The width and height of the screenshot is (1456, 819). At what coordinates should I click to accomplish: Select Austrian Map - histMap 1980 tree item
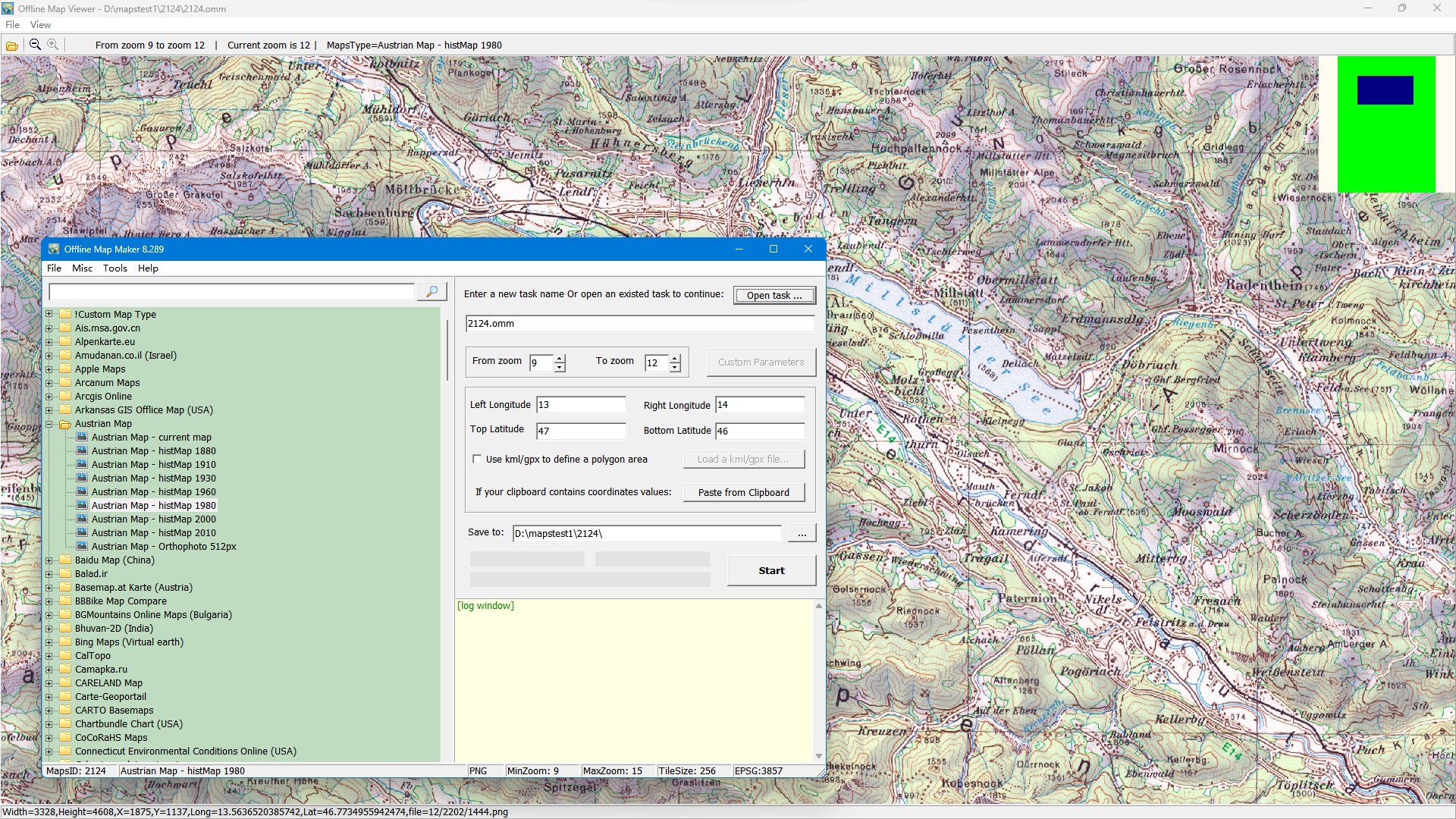(153, 506)
